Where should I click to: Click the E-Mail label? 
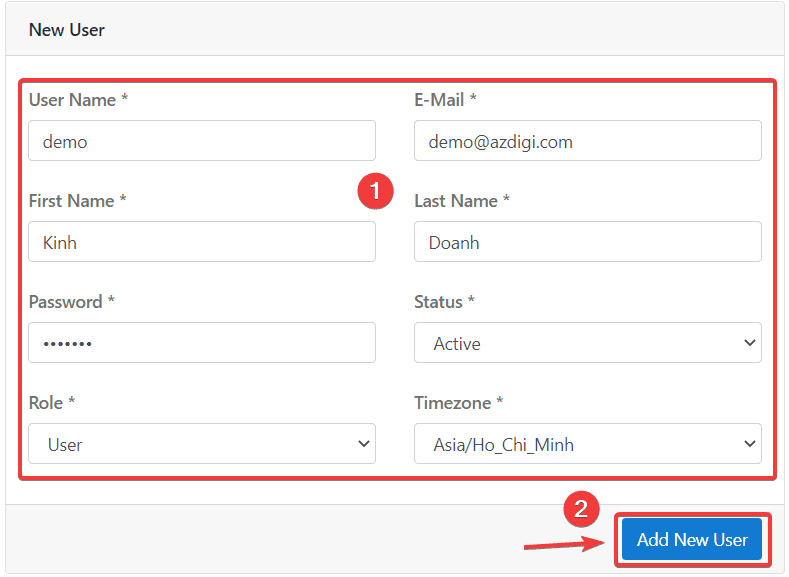[x=445, y=100]
